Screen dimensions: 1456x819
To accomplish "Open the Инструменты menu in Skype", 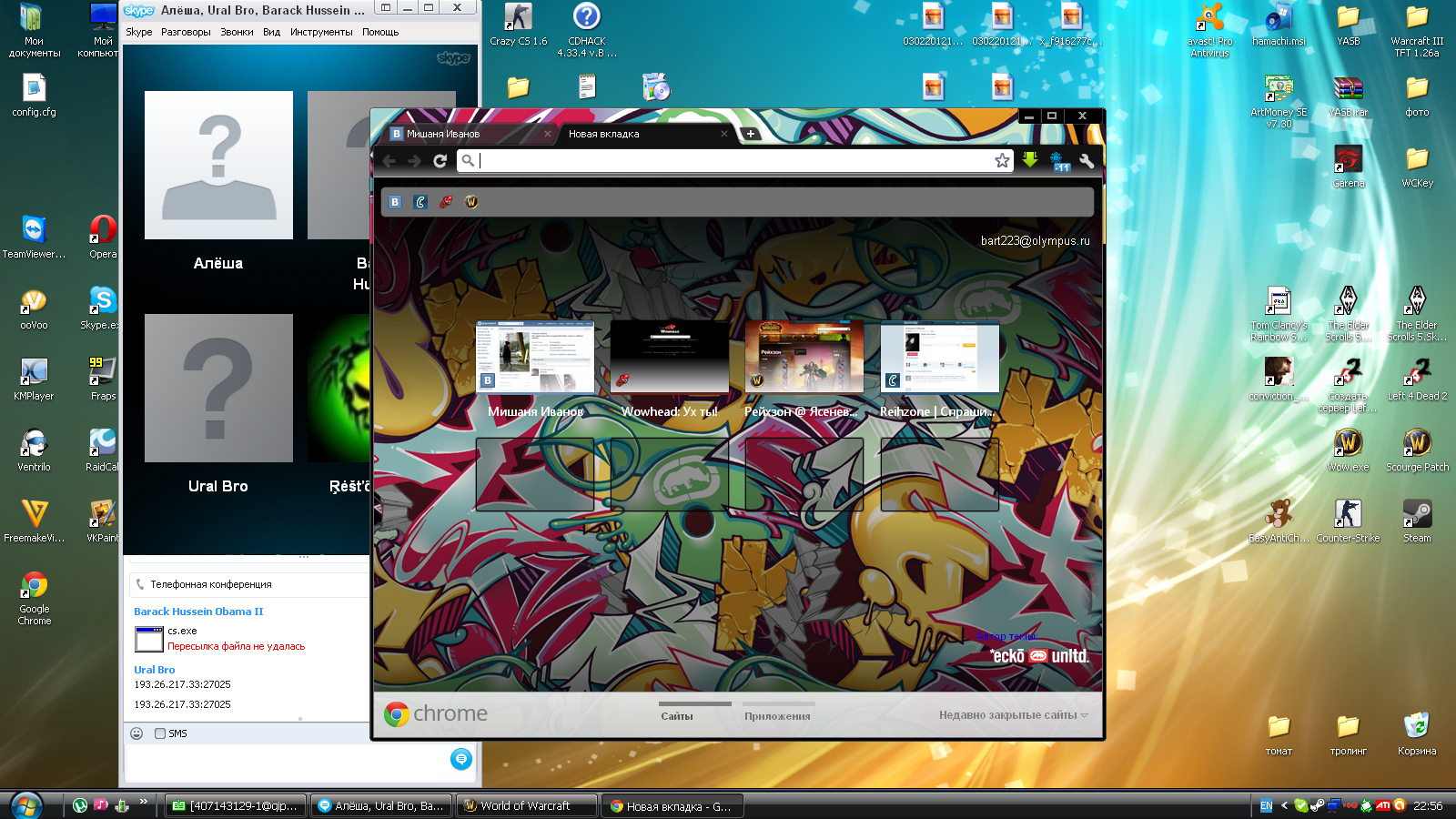I will [321, 32].
